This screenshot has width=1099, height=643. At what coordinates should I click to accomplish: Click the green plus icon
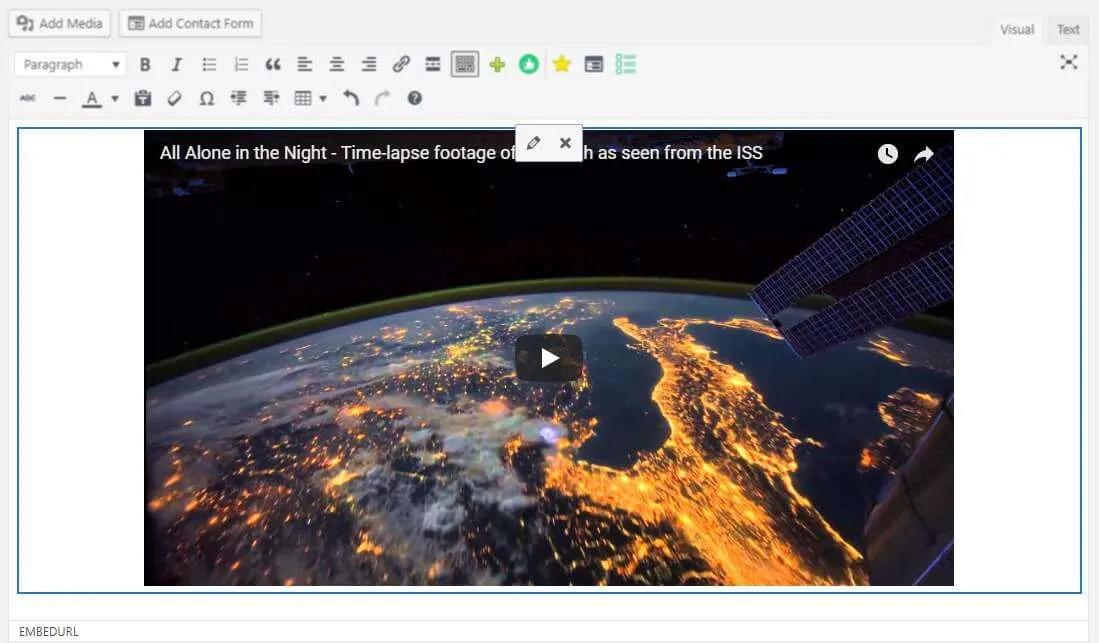click(x=497, y=65)
